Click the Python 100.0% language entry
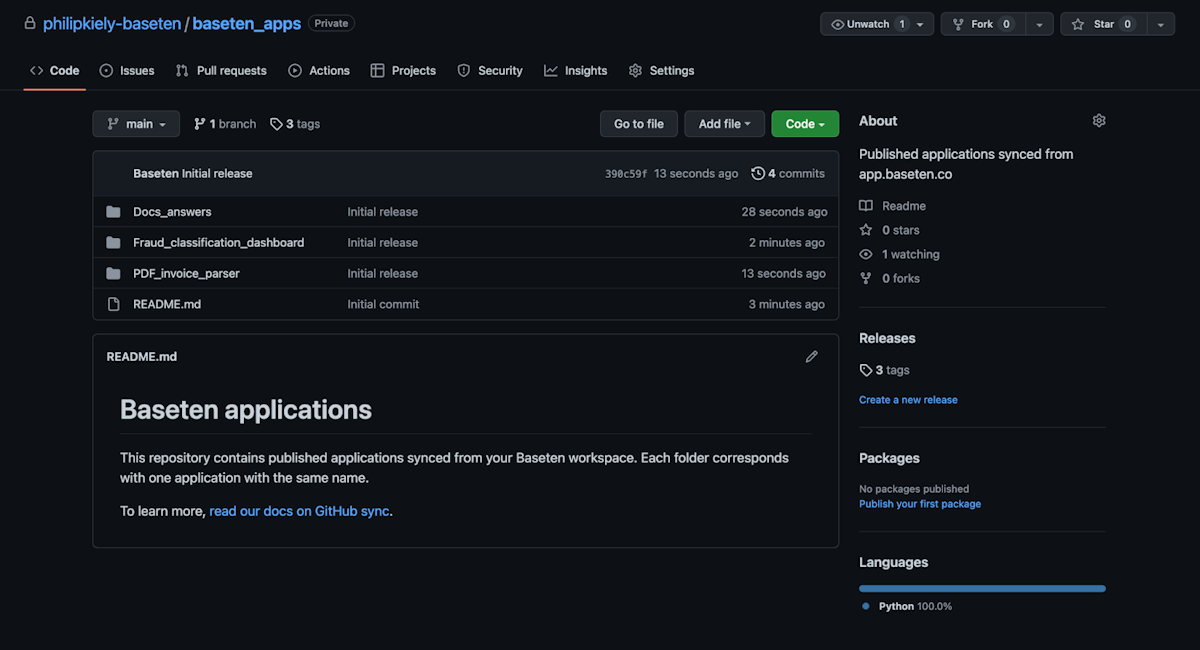 pos(907,607)
